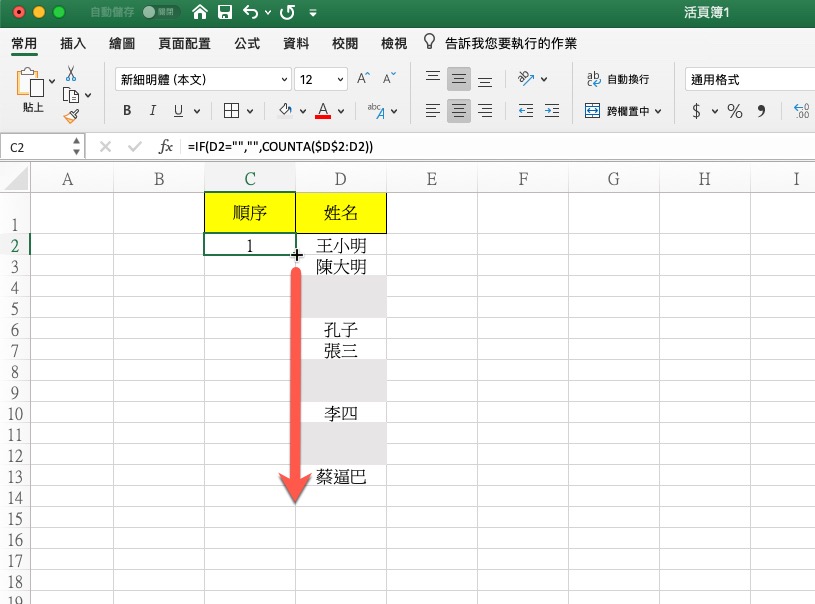Toggle the AutoSave 自動儲存 switch
Screen dimensions: 815x604
pyautogui.click(x=160, y=12)
